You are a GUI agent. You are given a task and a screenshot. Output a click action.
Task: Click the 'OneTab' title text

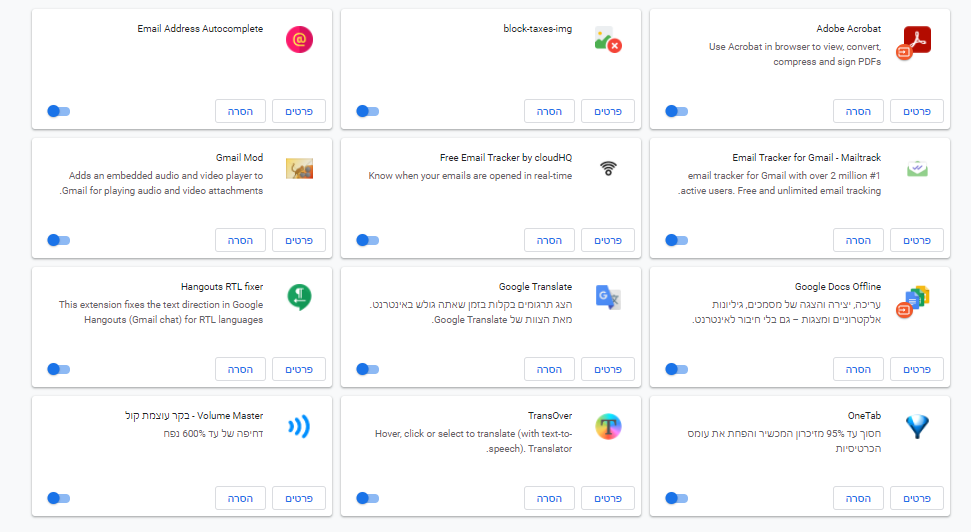pos(864,416)
